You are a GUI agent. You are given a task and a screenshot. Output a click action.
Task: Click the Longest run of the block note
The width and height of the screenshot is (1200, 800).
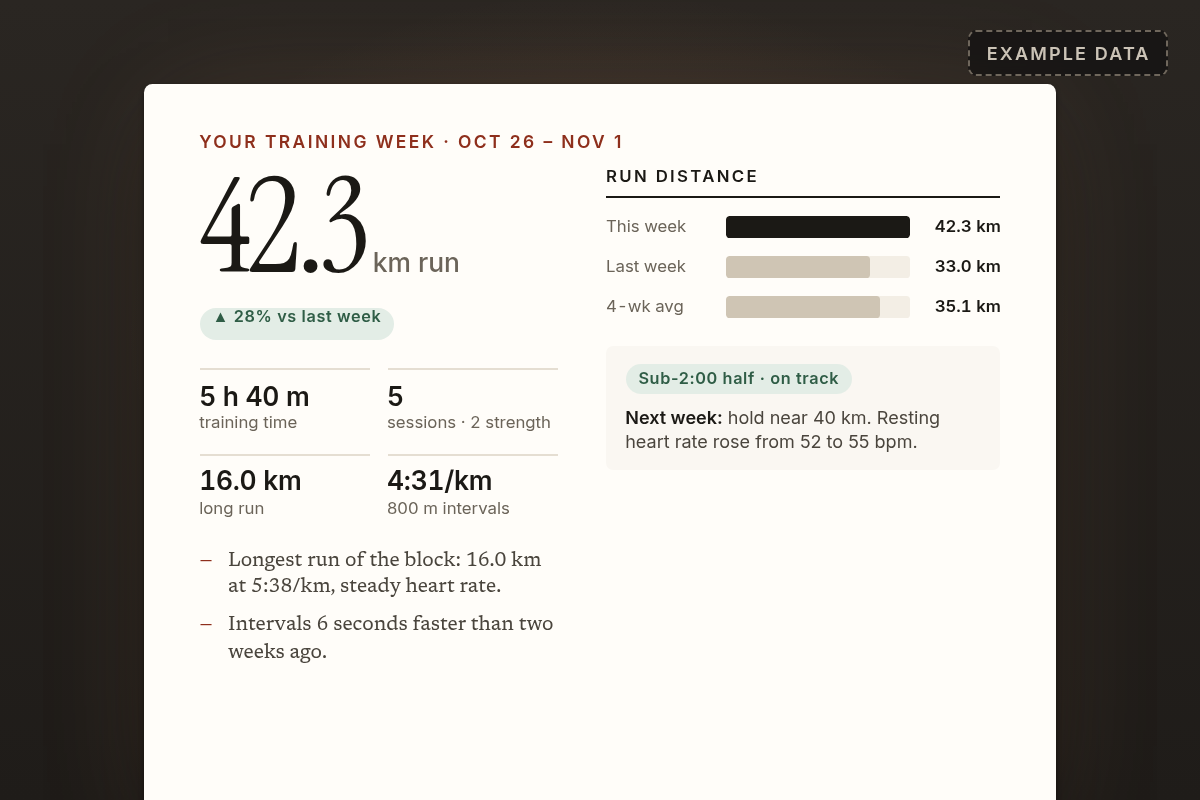[385, 572]
